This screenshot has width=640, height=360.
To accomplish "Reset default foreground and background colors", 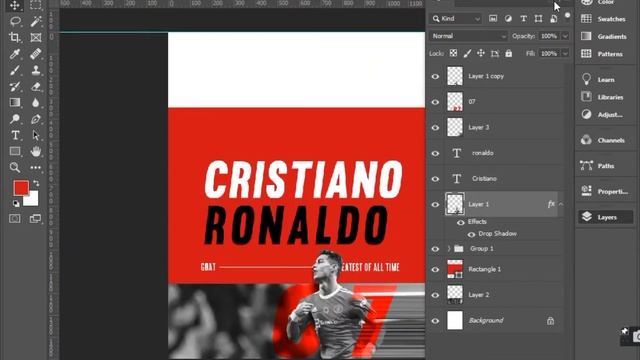I will coord(16,203).
